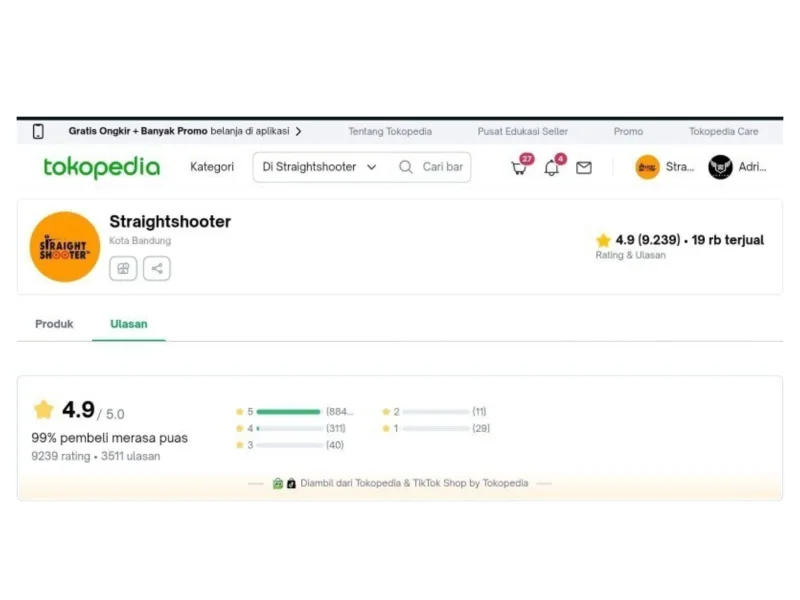Click the green Tokopedia bag icon
The height and width of the screenshot is (600, 800).
point(278,483)
